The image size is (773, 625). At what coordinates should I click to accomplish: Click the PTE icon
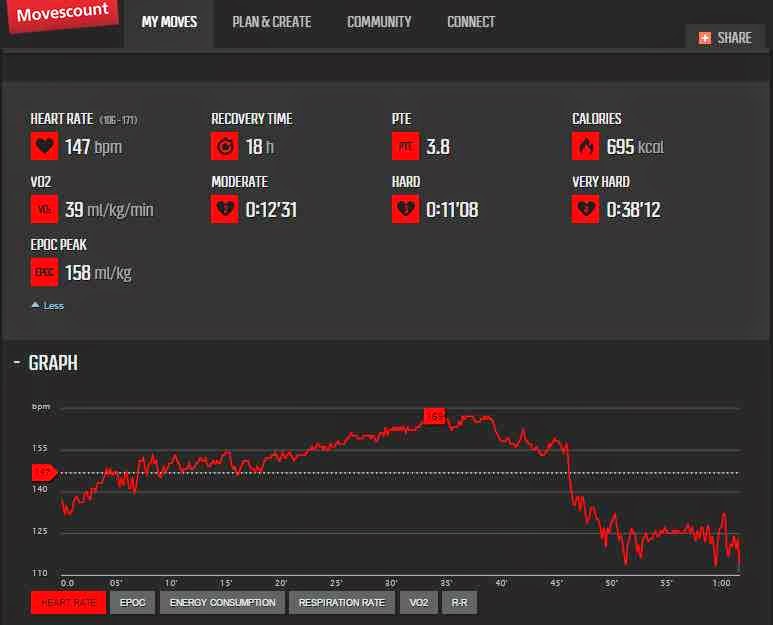[x=405, y=146]
